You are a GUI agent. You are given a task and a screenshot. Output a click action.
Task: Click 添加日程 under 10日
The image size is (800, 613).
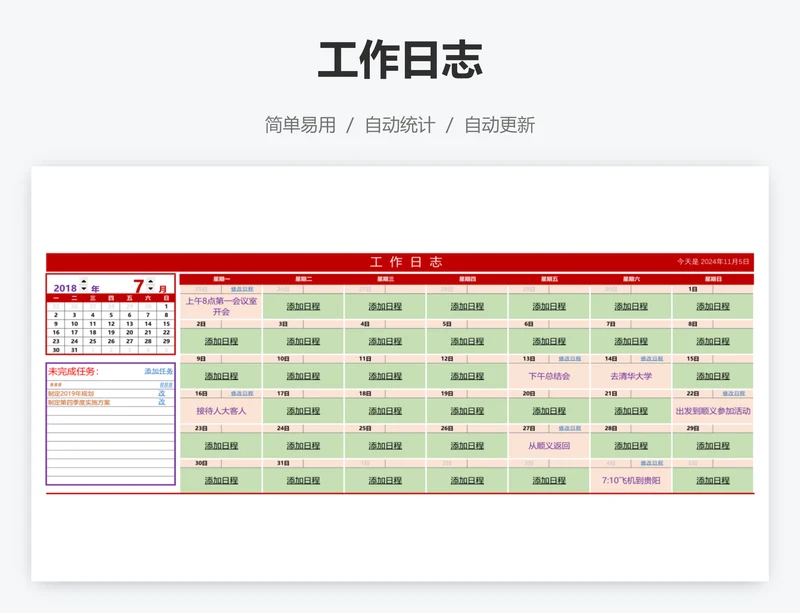tap(303, 376)
